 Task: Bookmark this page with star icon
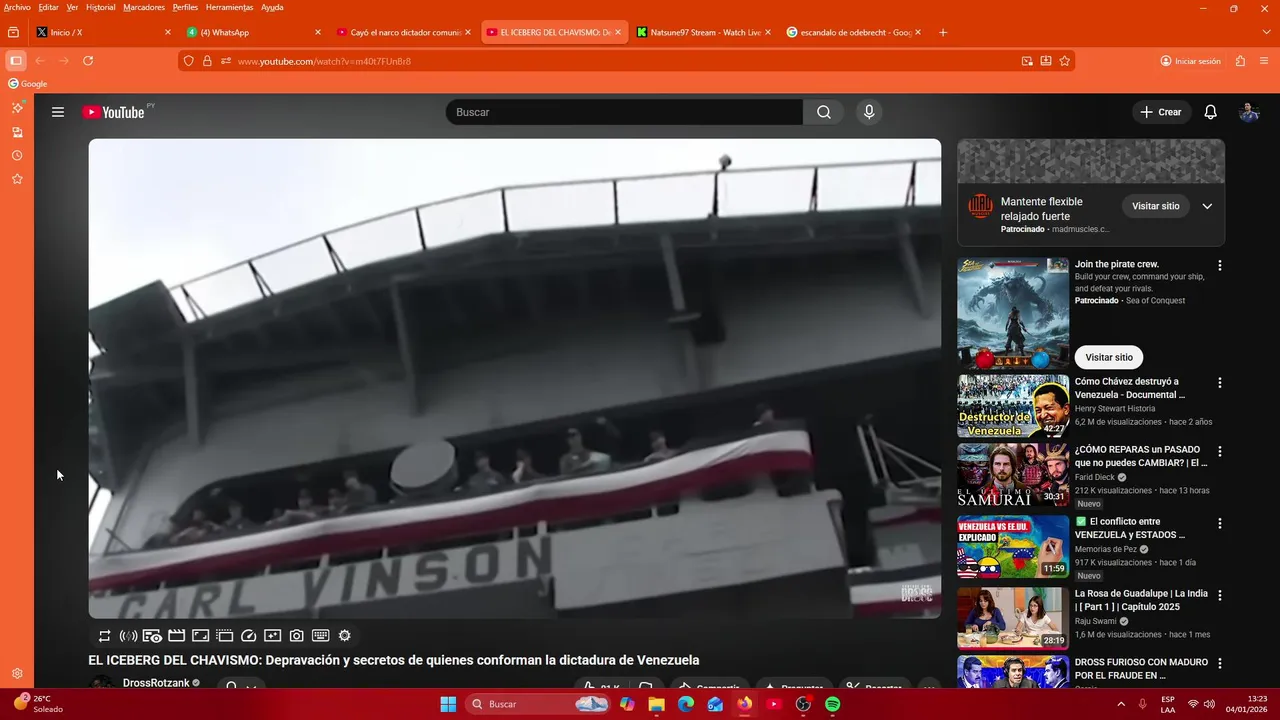(x=1065, y=61)
